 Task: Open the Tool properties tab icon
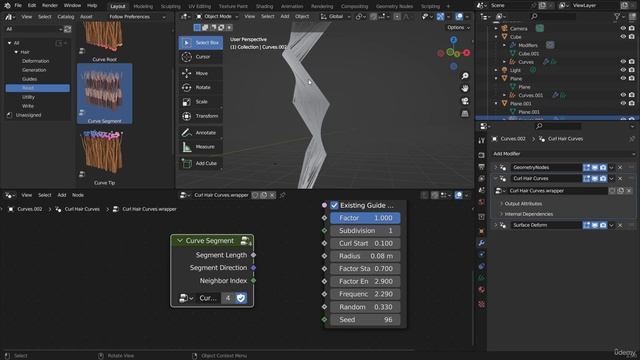point(482,140)
